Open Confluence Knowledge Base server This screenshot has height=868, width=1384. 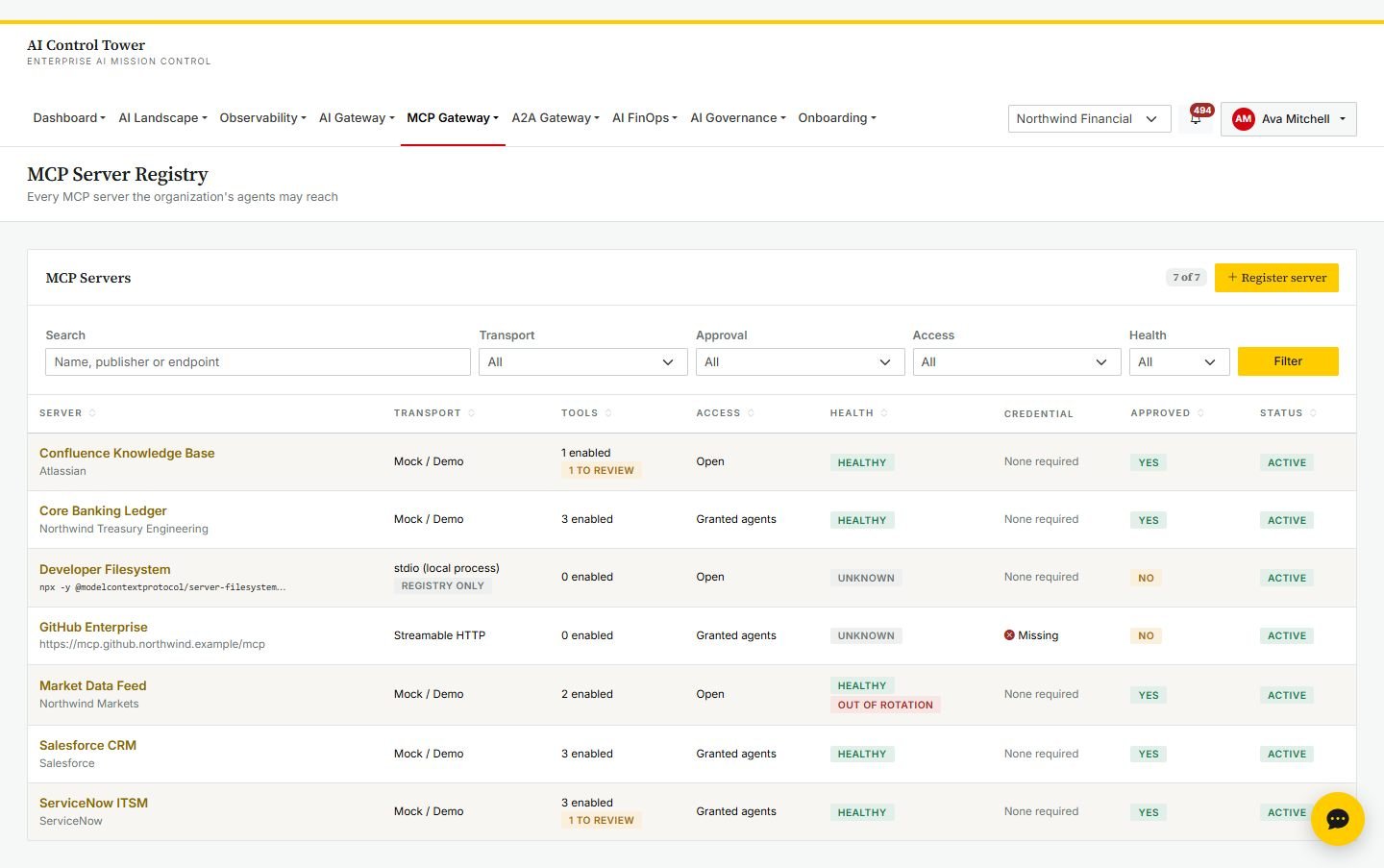pos(127,453)
